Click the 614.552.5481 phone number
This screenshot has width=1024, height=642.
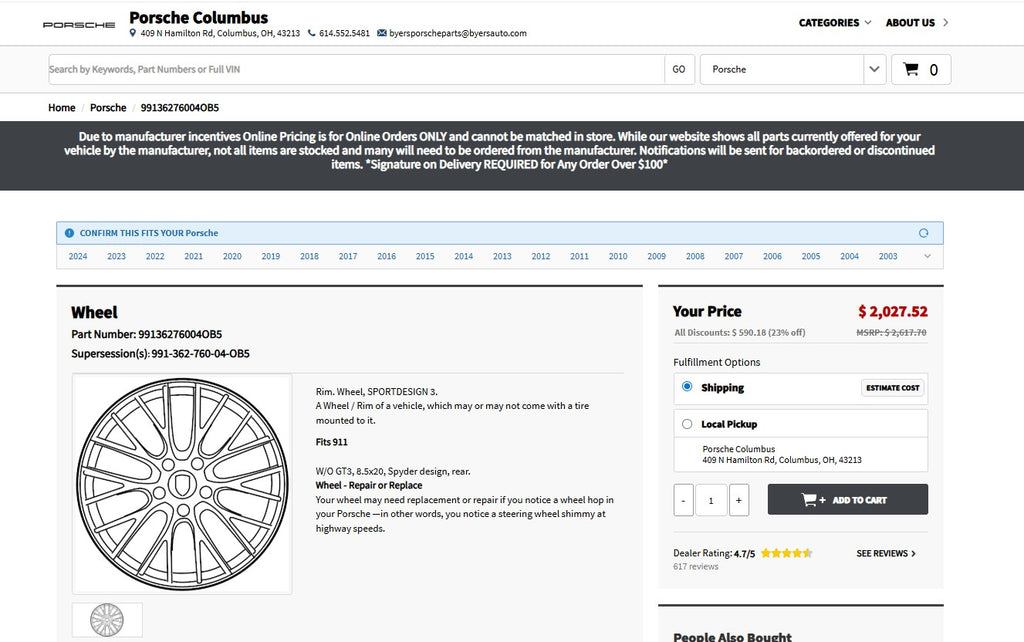pyautogui.click(x=344, y=33)
